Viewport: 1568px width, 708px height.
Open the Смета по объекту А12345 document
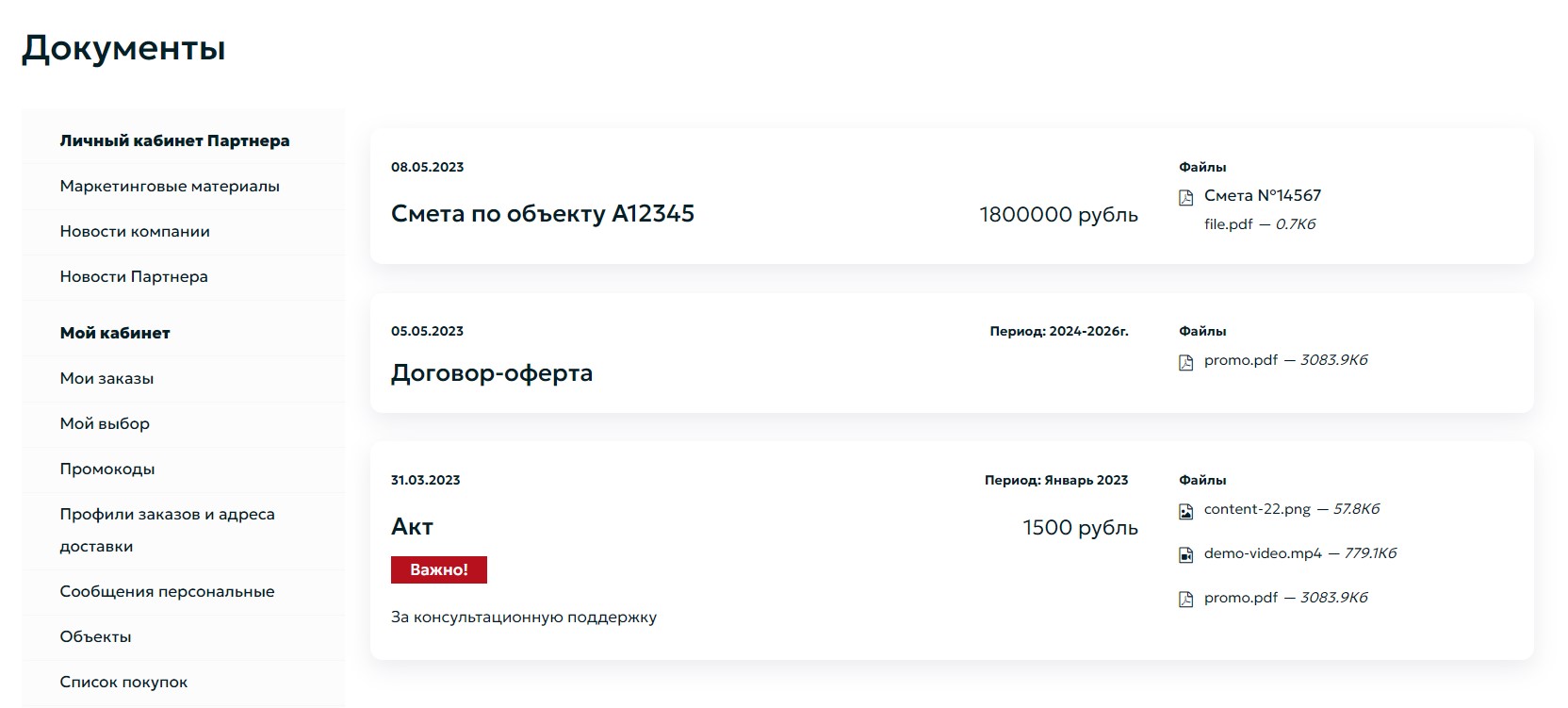543,214
